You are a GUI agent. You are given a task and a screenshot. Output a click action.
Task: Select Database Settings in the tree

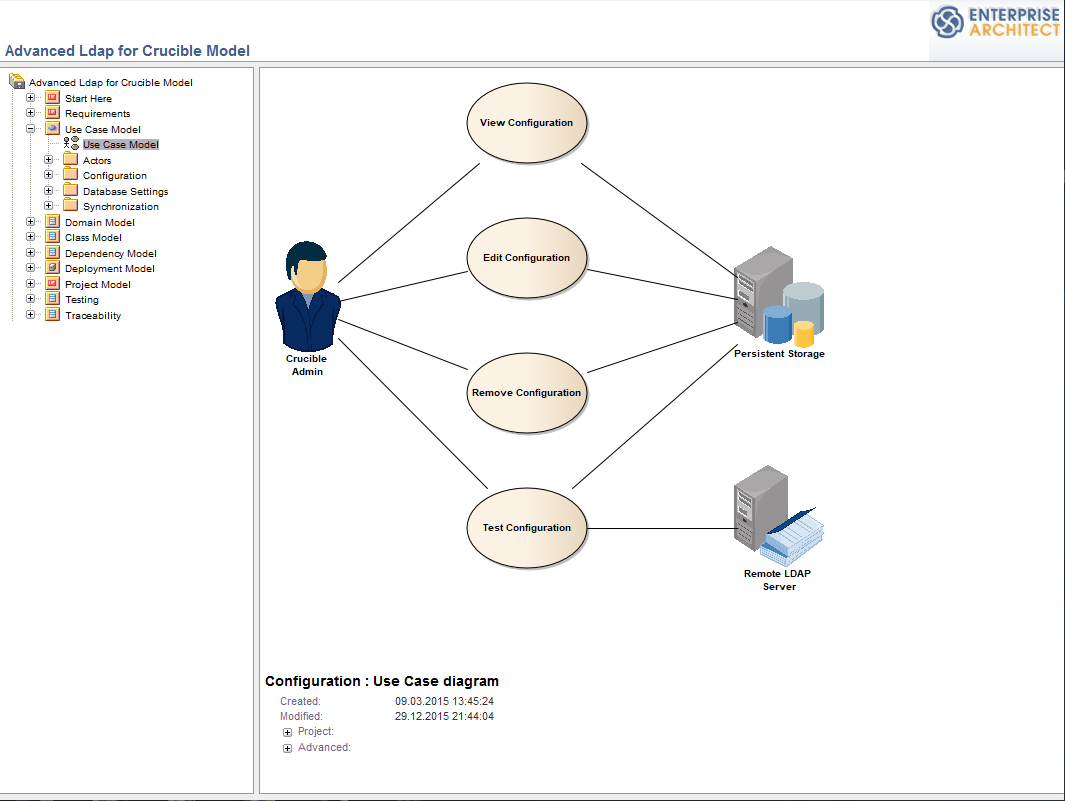tap(125, 191)
